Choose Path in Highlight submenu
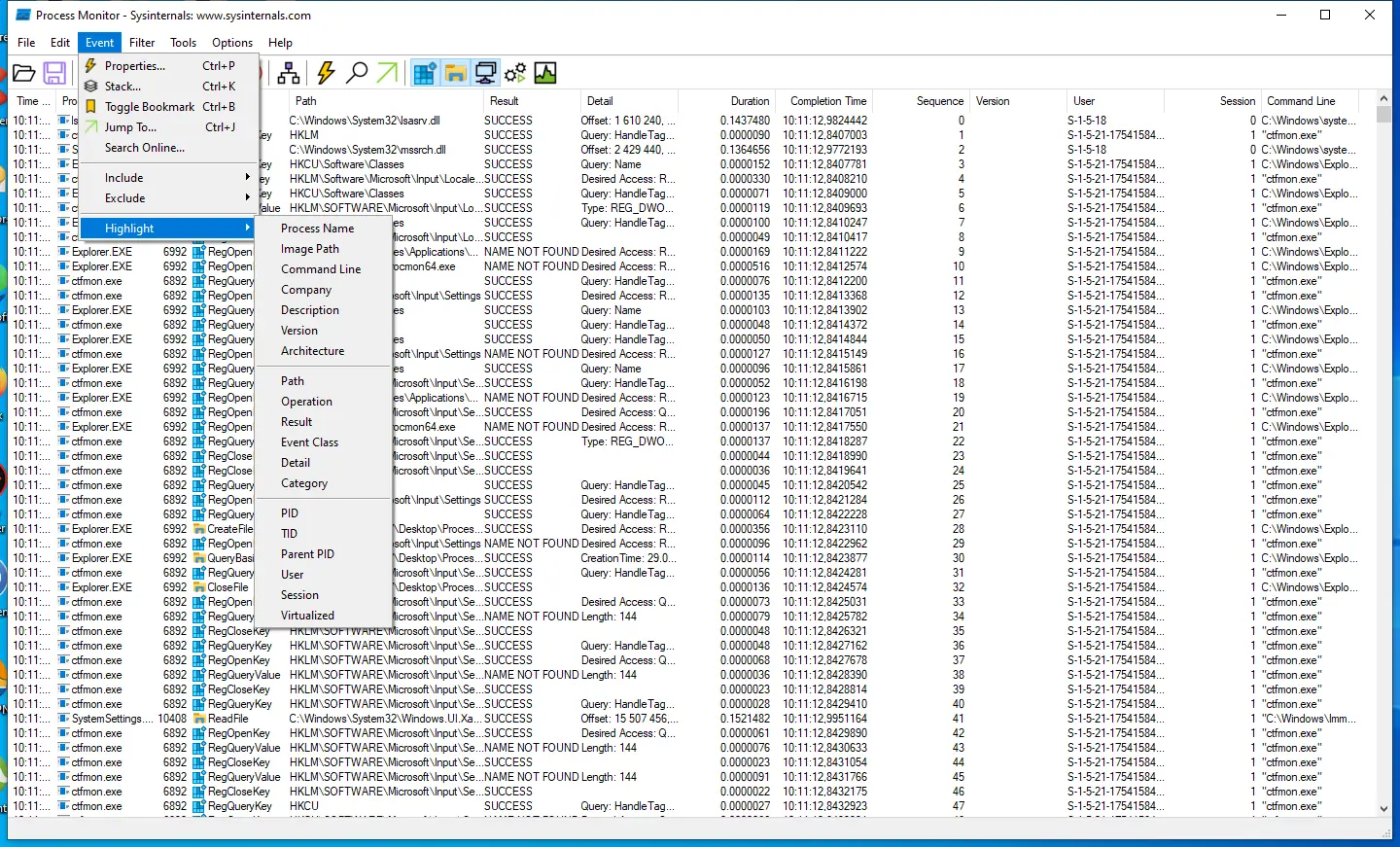The height and width of the screenshot is (847, 1400). tap(324, 381)
